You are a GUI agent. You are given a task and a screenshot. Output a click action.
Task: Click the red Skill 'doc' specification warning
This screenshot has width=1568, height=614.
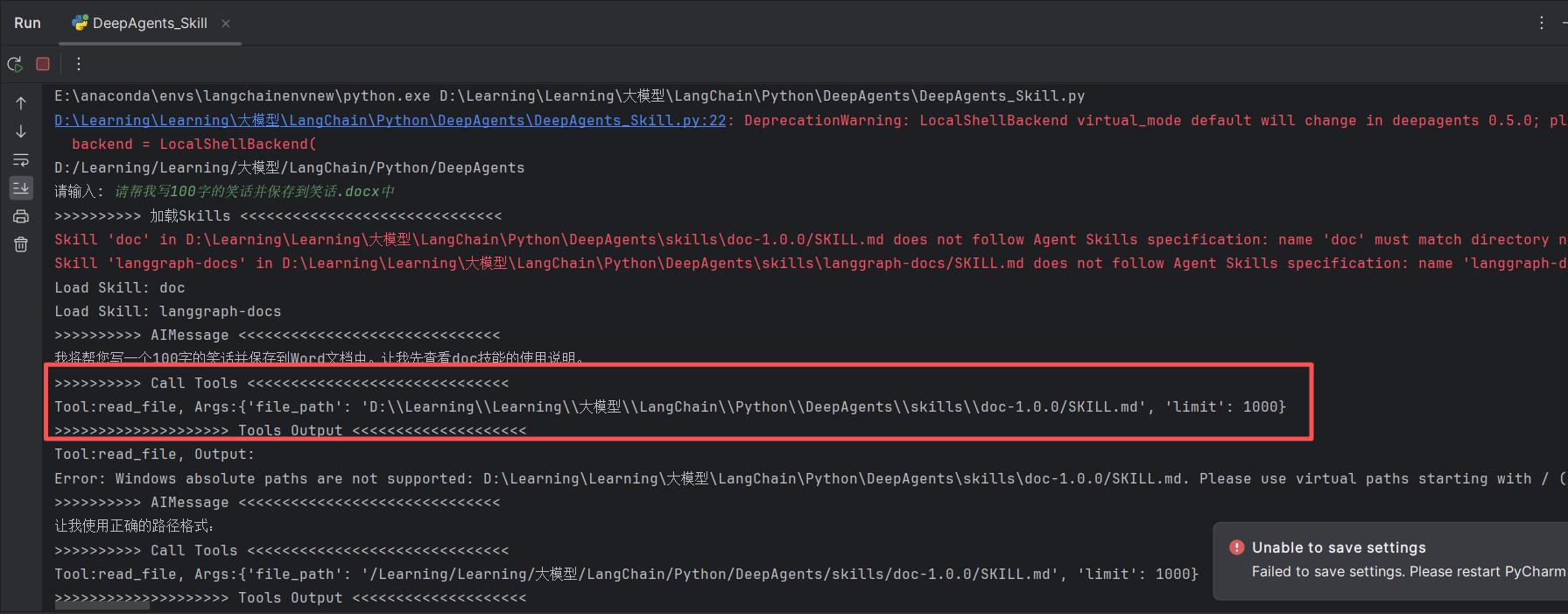[x=811, y=239]
